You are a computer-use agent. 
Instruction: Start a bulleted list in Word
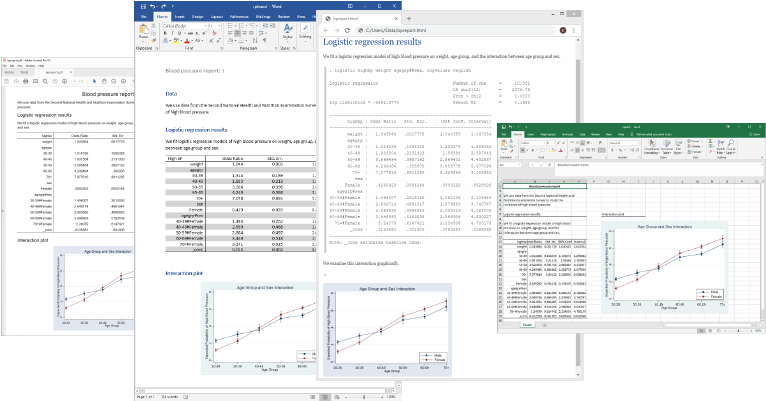point(230,25)
